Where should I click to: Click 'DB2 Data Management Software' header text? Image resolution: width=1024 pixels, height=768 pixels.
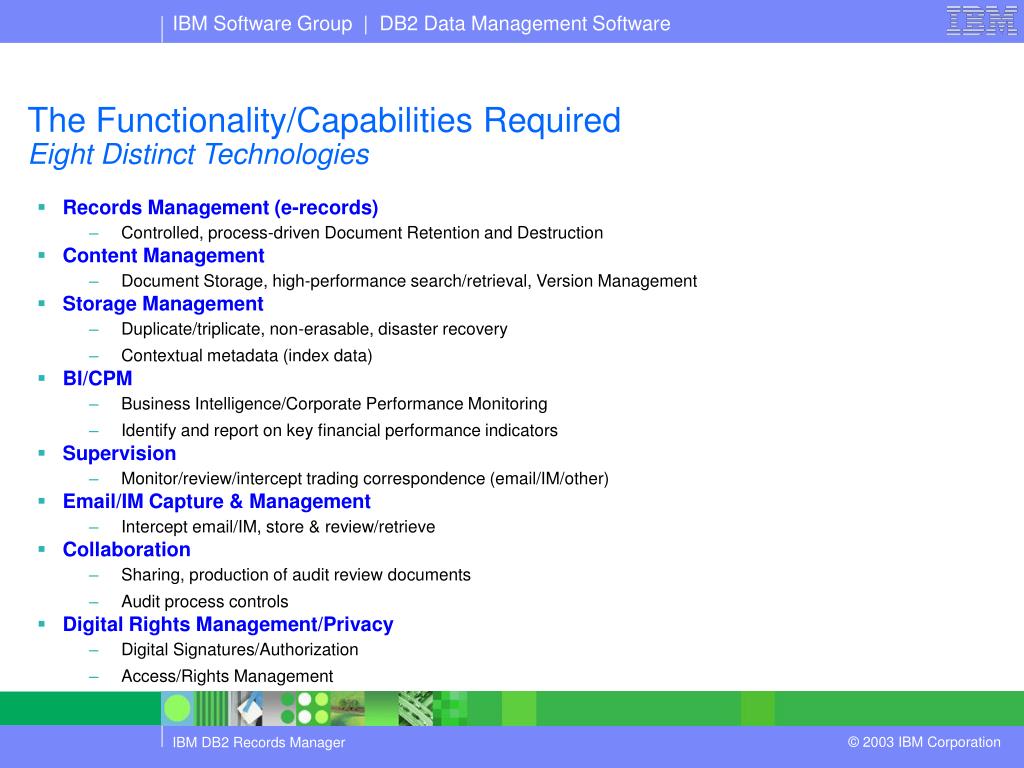click(525, 24)
